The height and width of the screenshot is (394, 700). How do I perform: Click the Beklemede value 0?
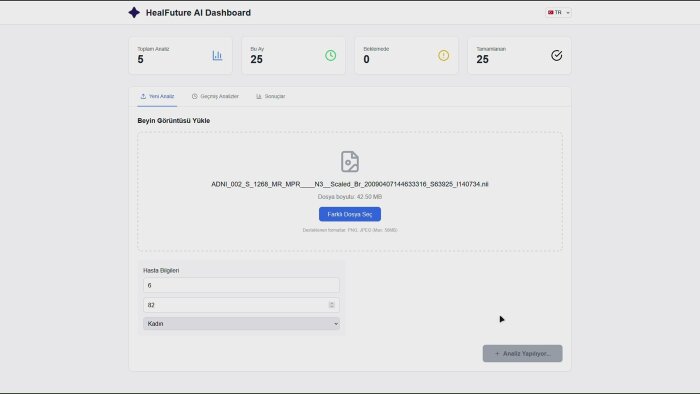tap(366, 59)
